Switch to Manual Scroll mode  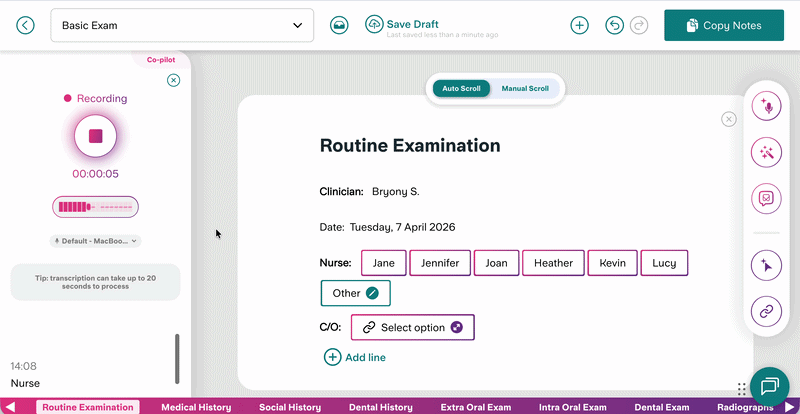tap(525, 89)
